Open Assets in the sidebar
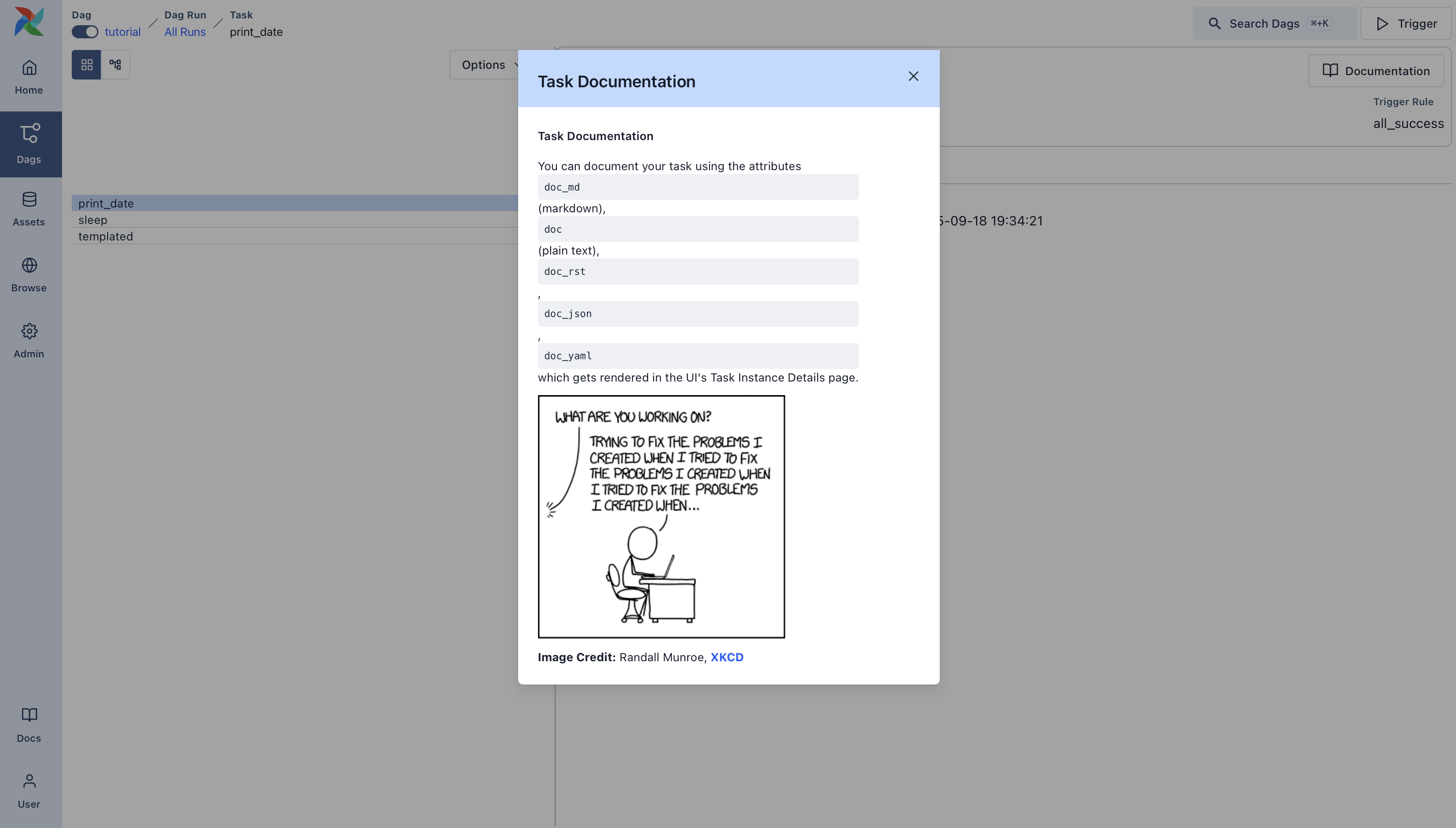Viewport: 1456px width, 828px height. (29, 209)
